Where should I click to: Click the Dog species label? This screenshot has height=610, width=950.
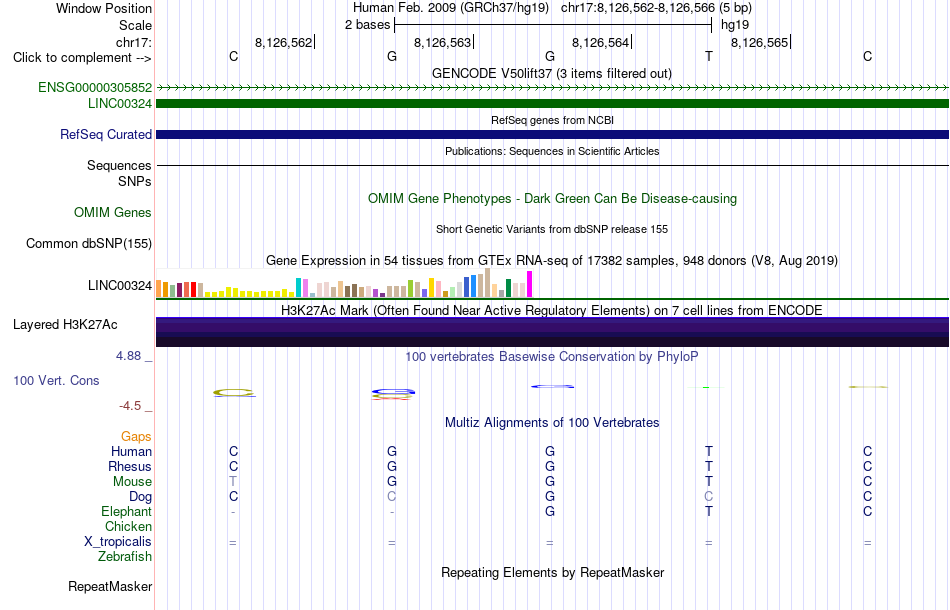click(x=140, y=497)
